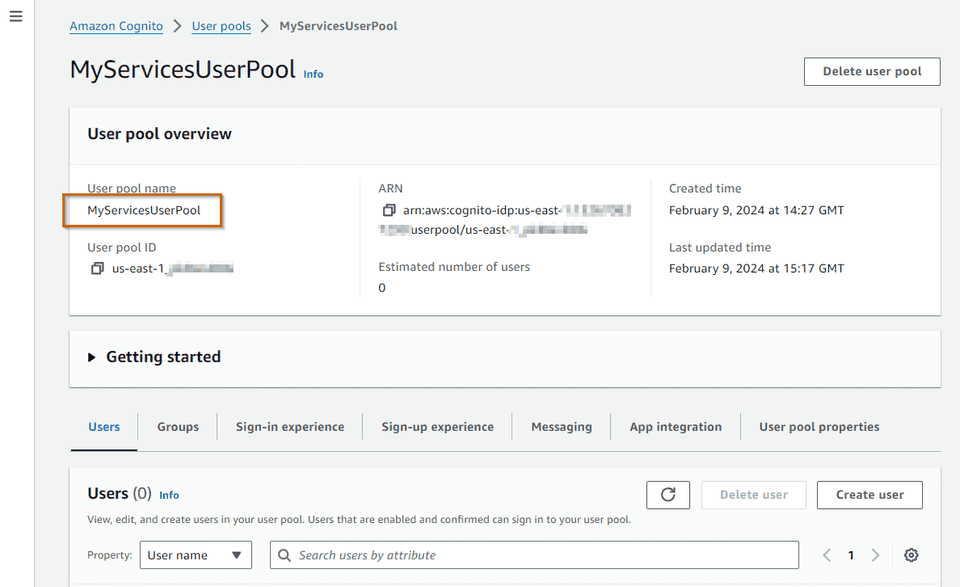
Task: Click the search magnifier in the attribute search
Action: [283, 555]
